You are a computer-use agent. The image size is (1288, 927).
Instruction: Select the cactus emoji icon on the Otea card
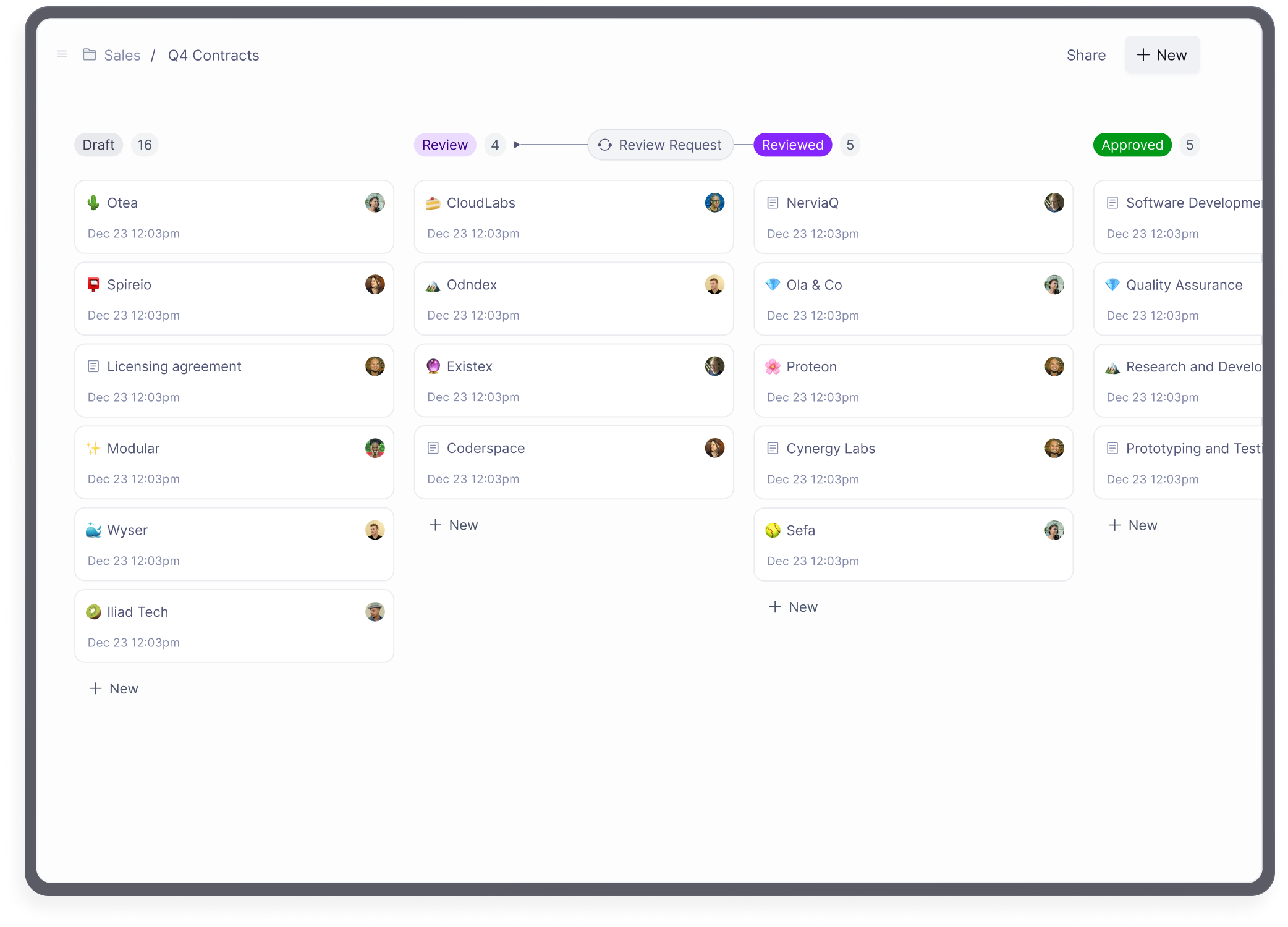(x=93, y=202)
